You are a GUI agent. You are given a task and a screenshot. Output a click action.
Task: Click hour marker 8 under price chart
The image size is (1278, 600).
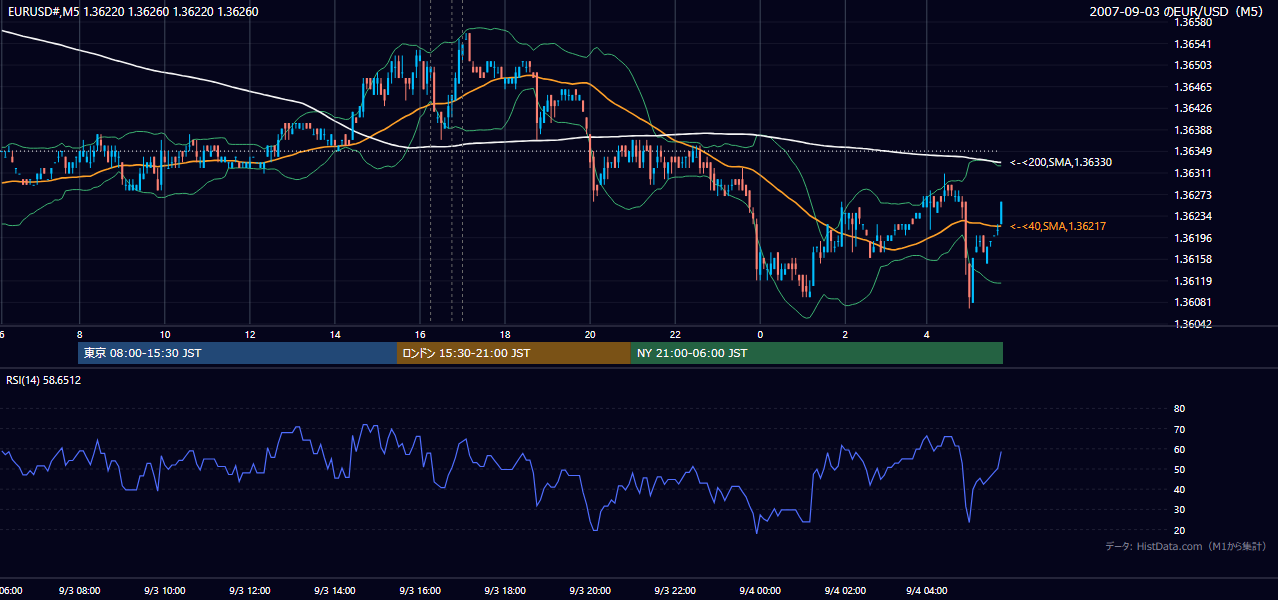click(79, 334)
